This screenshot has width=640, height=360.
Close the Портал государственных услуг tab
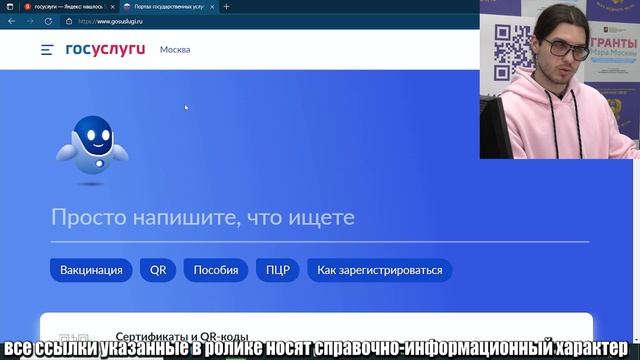(x=212, y=7)
